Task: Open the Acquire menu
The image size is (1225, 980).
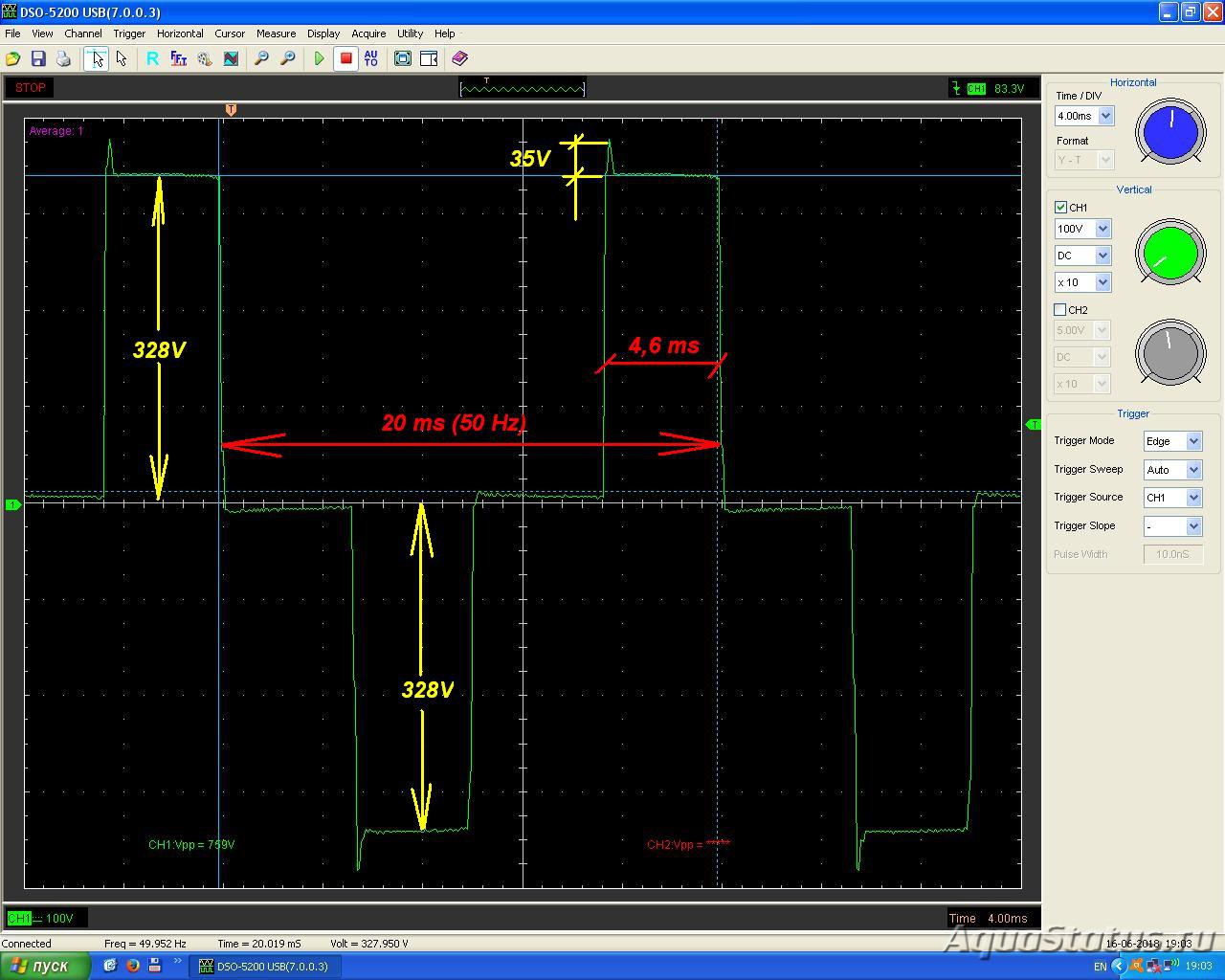Action: 368,33
